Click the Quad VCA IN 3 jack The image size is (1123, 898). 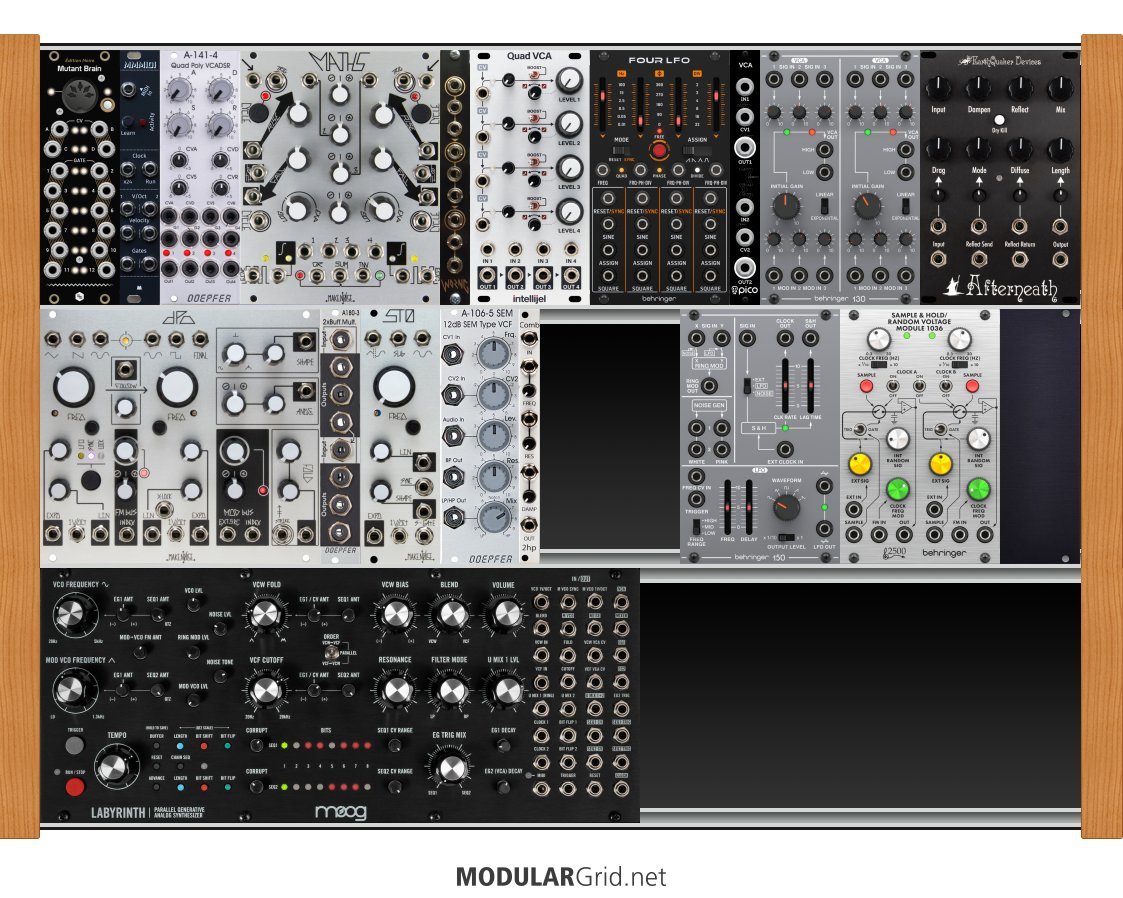click(x=543, y=250)
